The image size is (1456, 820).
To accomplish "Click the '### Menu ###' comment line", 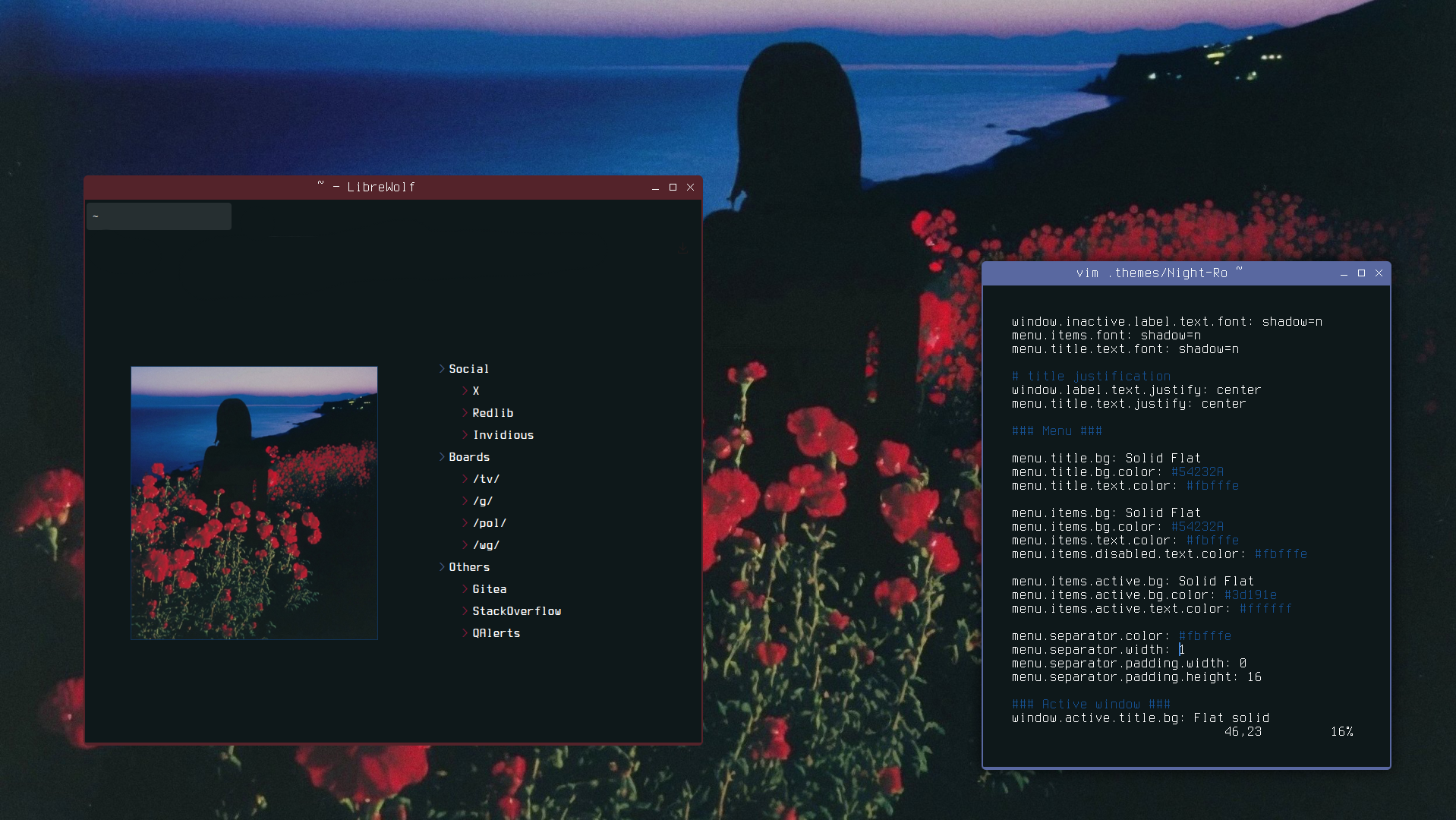I will [1057, 431].
